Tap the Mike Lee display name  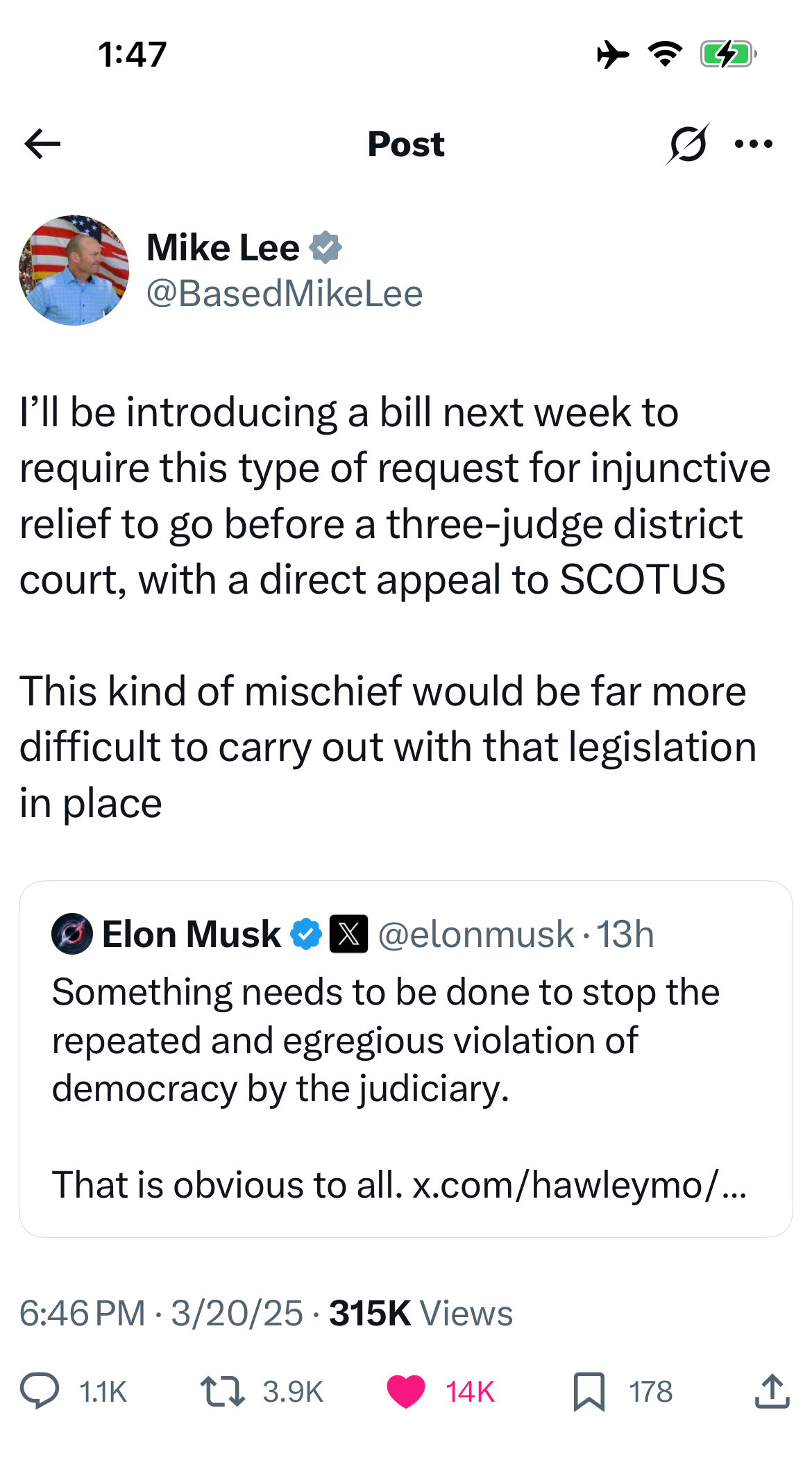click(223, 248)
